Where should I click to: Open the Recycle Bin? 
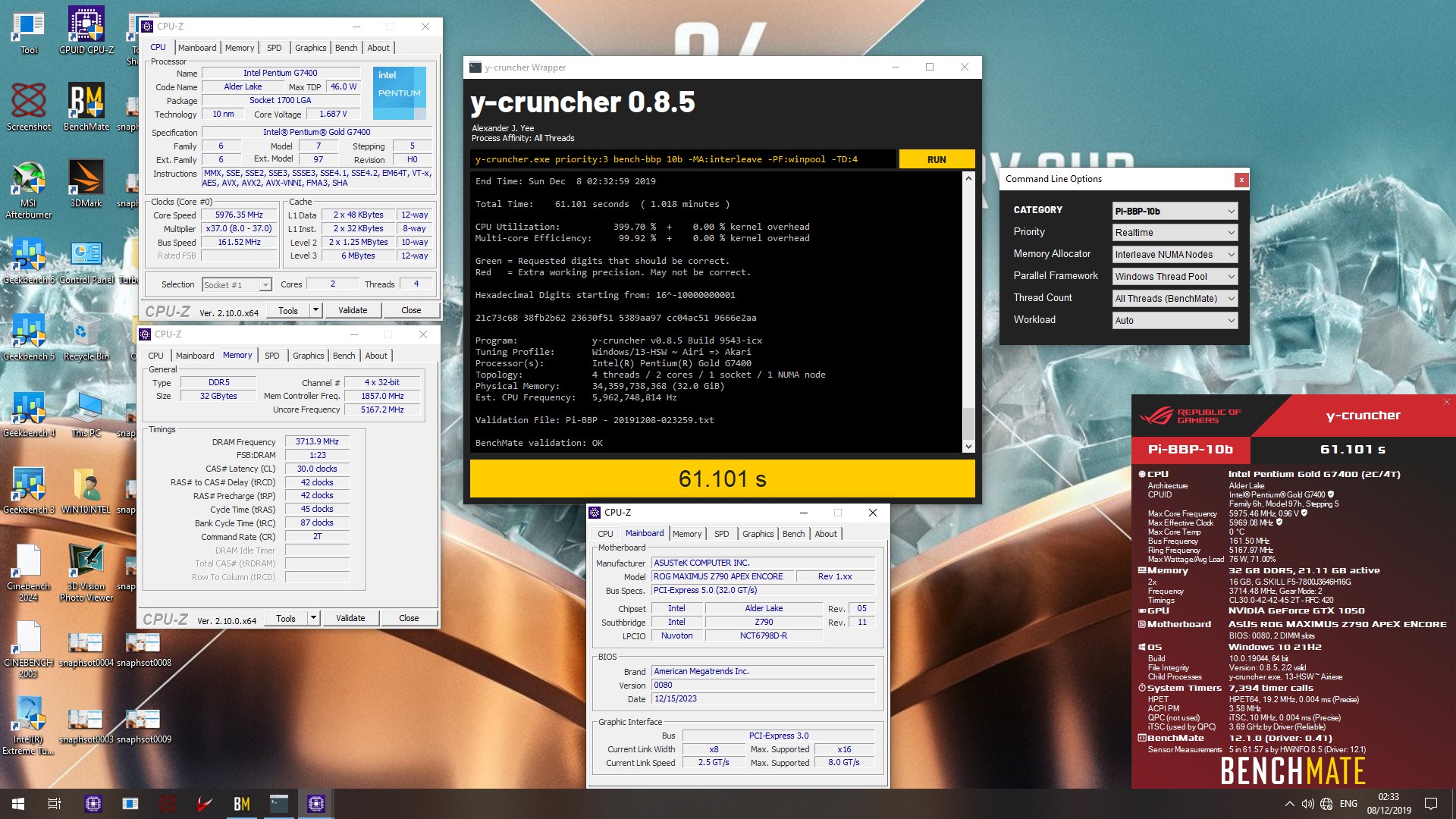pos(86,337)
